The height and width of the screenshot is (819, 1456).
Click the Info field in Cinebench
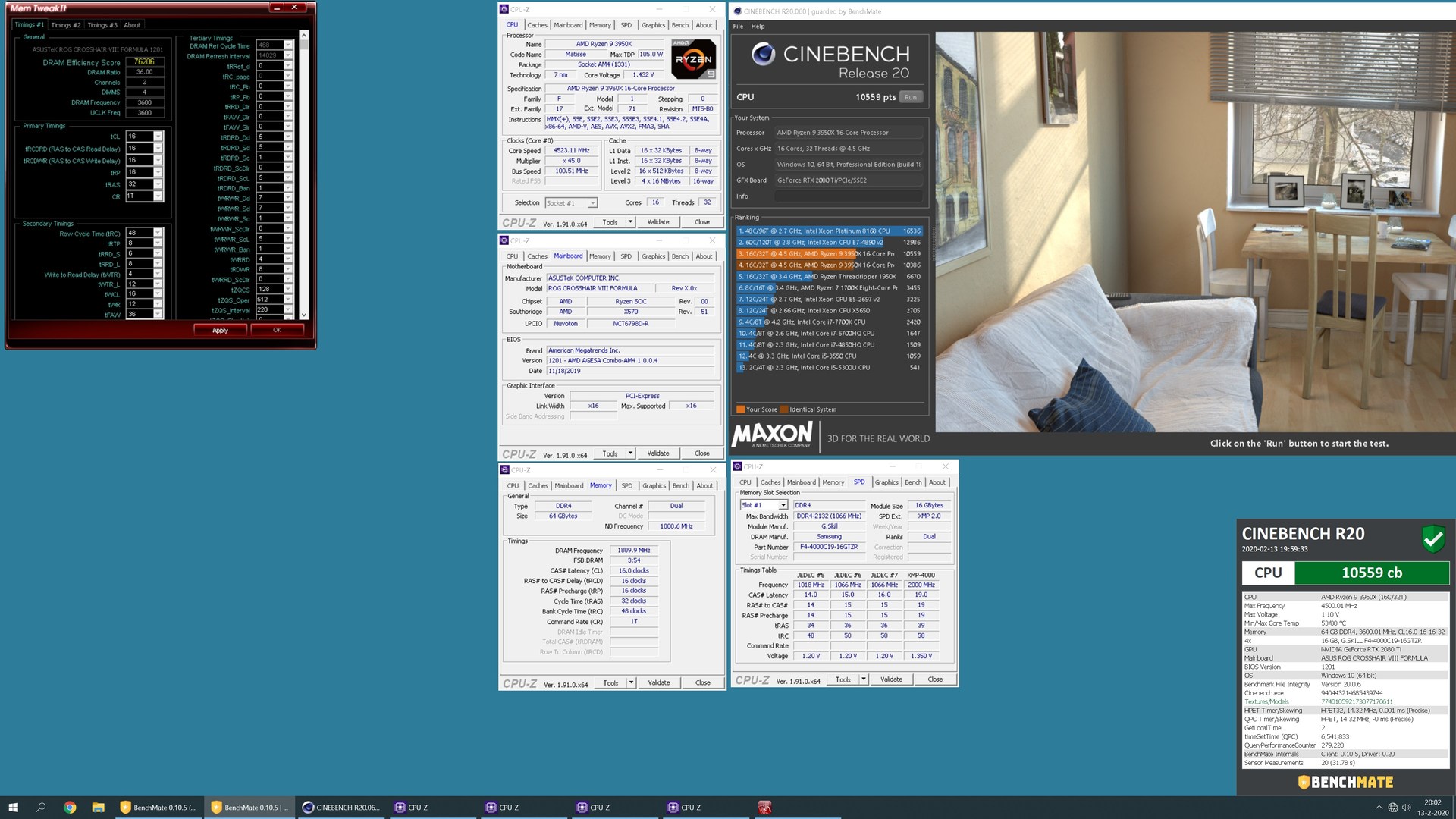point(849,196)
